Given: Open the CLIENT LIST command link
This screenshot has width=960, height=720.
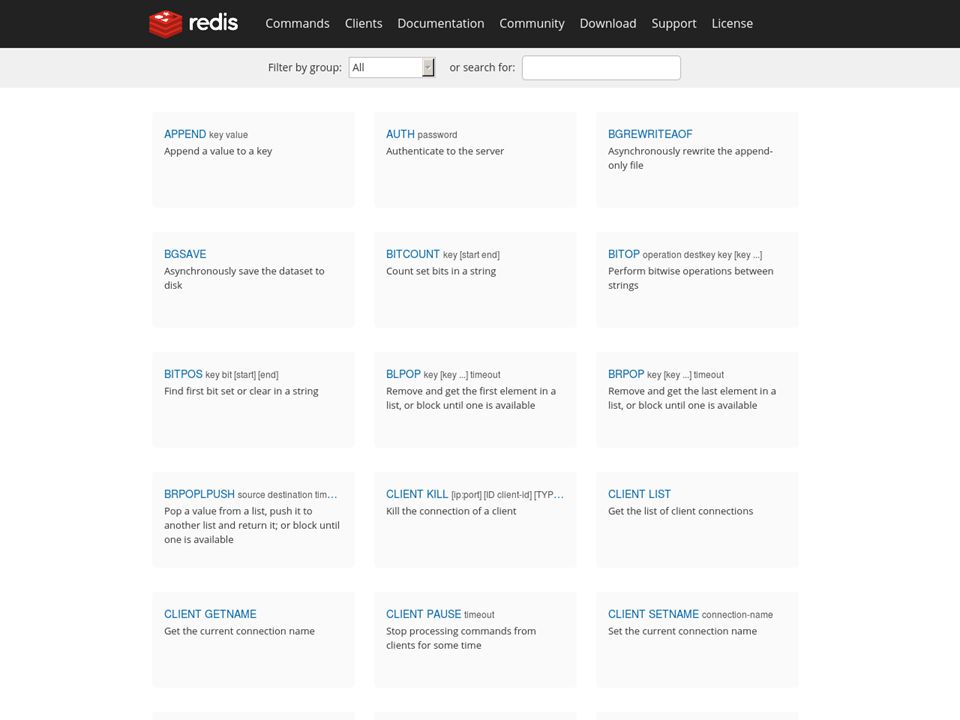Looking at the screenshot, I should (x=639, y=494).
